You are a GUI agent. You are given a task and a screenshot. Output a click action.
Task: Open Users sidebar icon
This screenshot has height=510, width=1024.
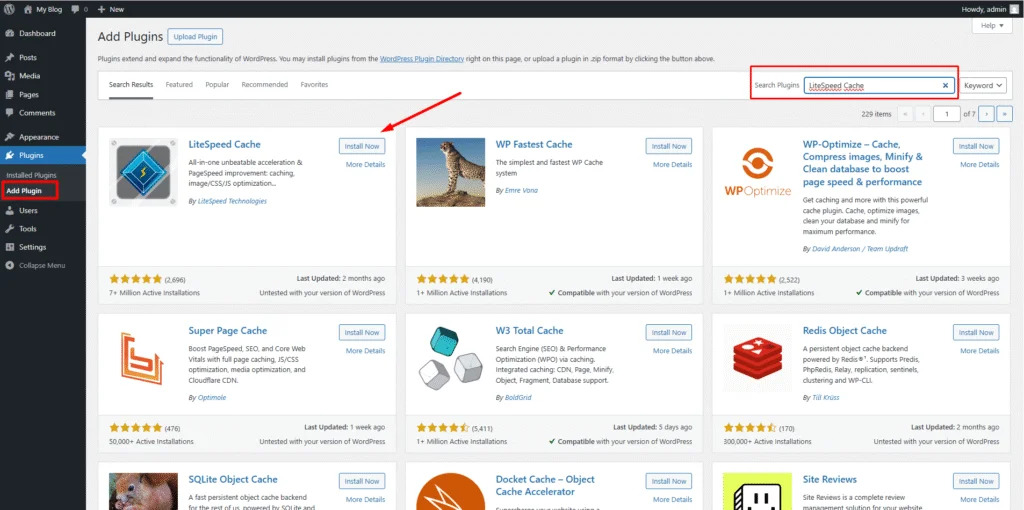(x=10, y=210)
